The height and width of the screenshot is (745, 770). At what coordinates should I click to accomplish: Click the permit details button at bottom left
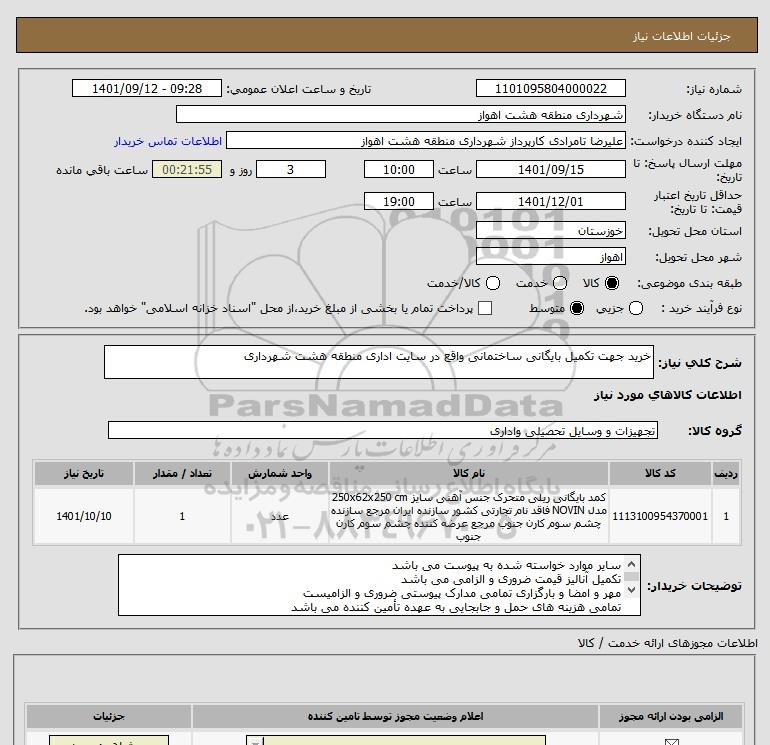point(109,740)
